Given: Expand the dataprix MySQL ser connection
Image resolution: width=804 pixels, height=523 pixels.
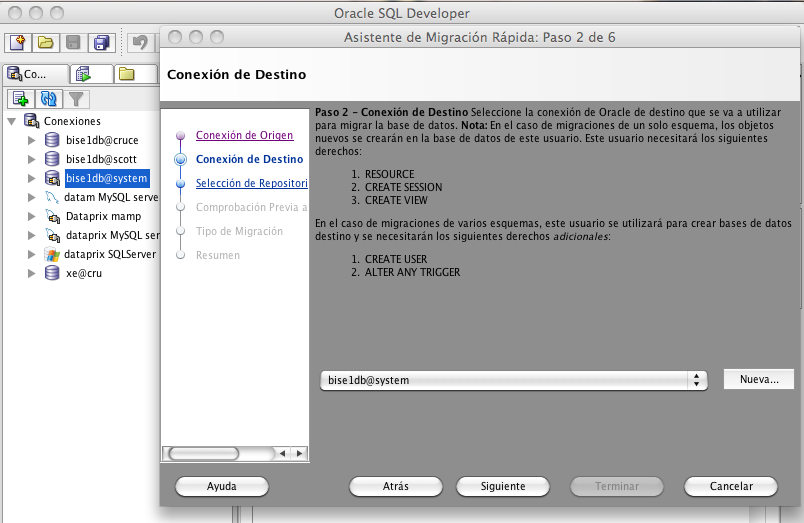Looking at the screenshot, I should (31, 235).
